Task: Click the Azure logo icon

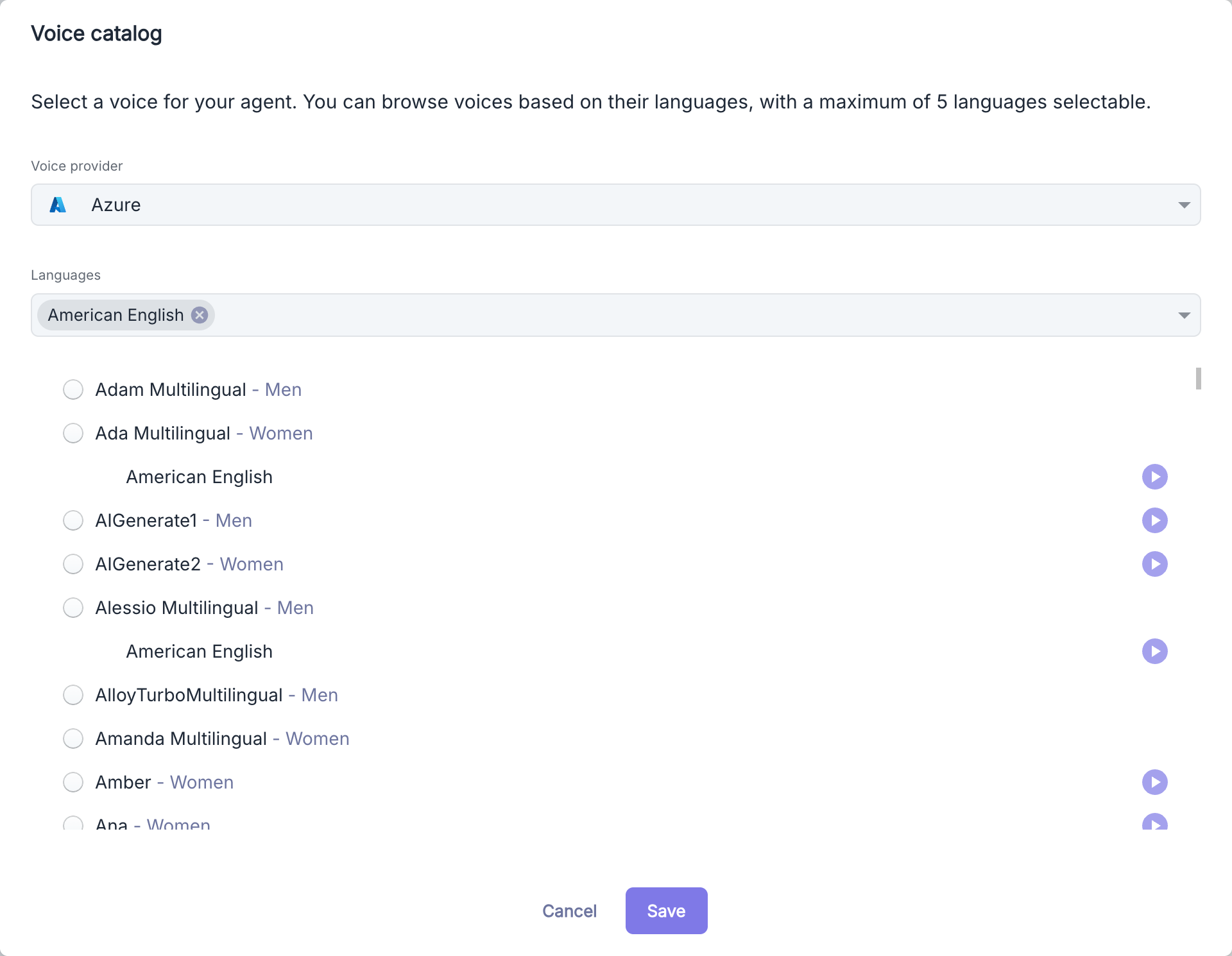Action: 58,205
